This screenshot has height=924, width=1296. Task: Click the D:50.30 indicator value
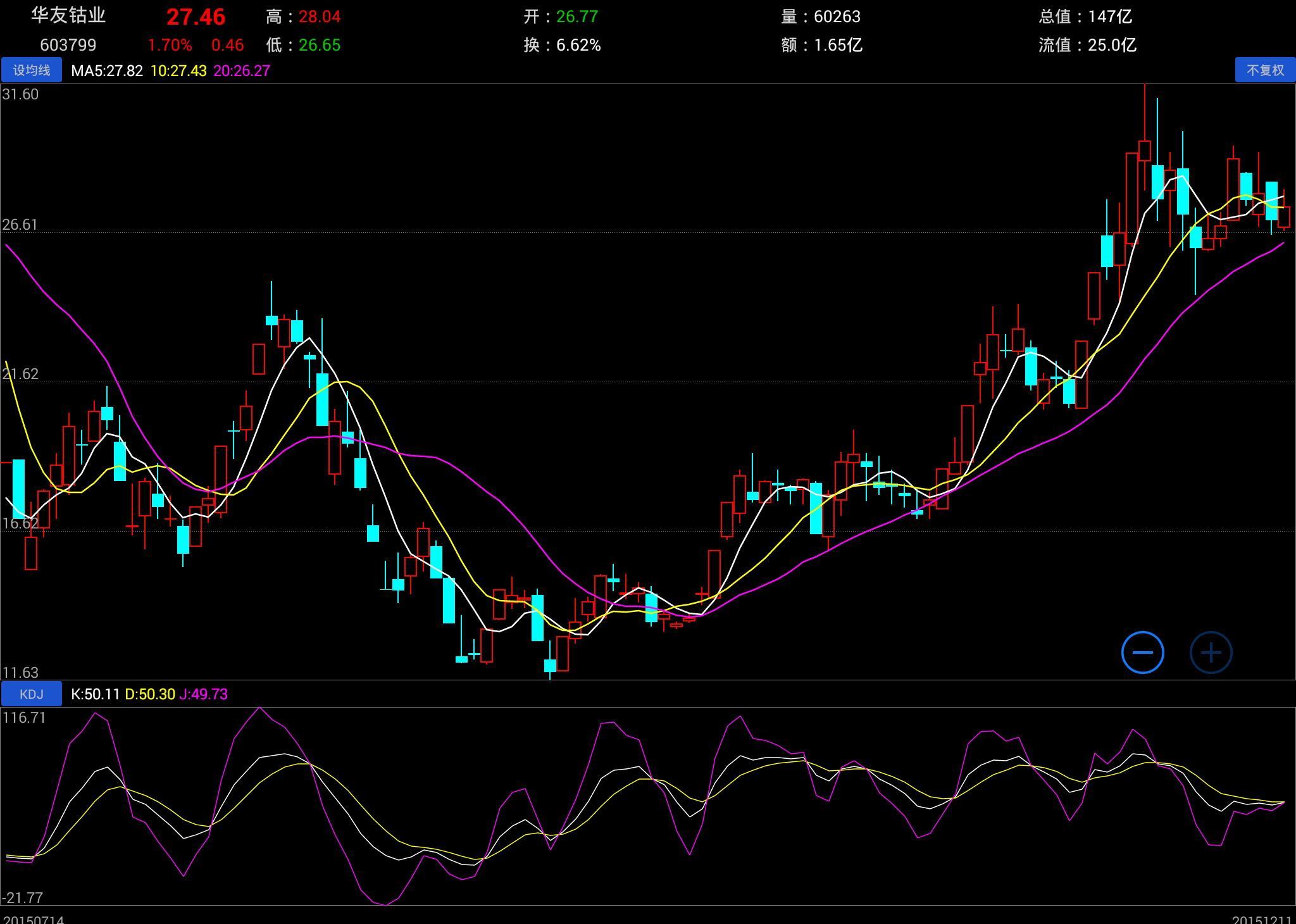150,694
